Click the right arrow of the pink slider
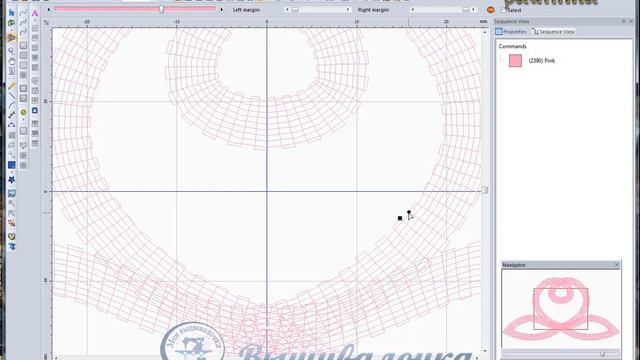The image size is (640, 360). click(x=222, y=9)
